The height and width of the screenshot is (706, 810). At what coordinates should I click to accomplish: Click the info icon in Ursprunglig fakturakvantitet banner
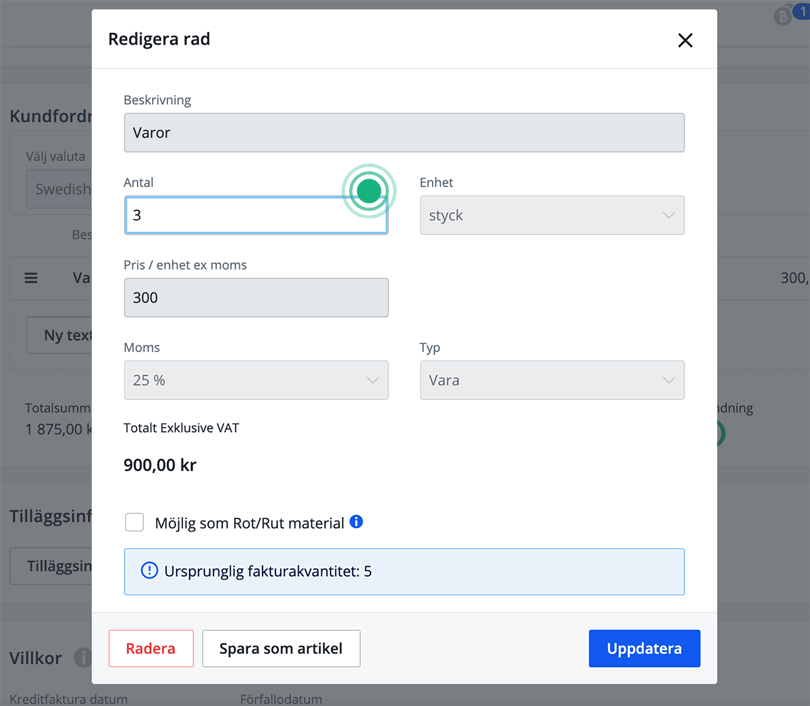pos(149,571)
